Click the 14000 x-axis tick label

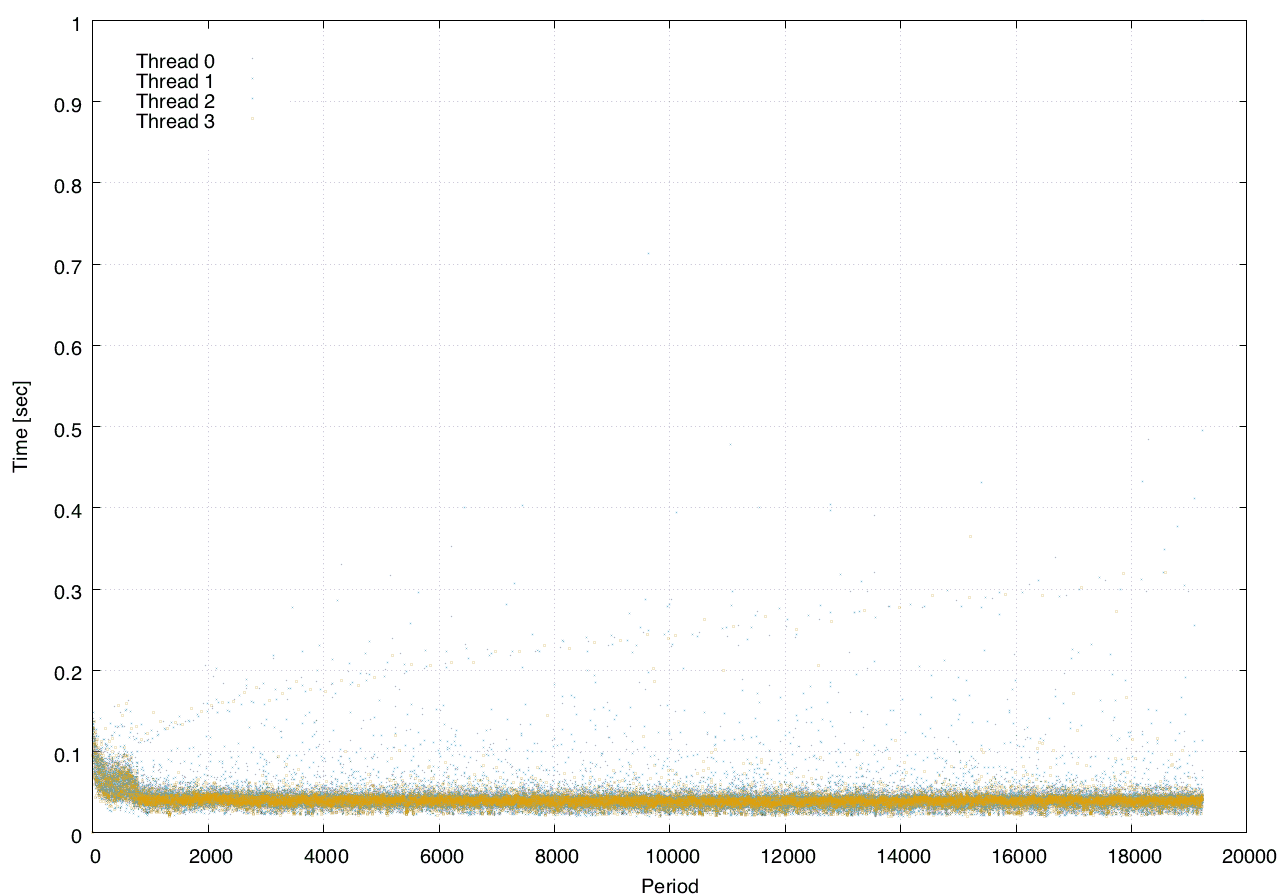pyautogui.click(x=900, y=856)
